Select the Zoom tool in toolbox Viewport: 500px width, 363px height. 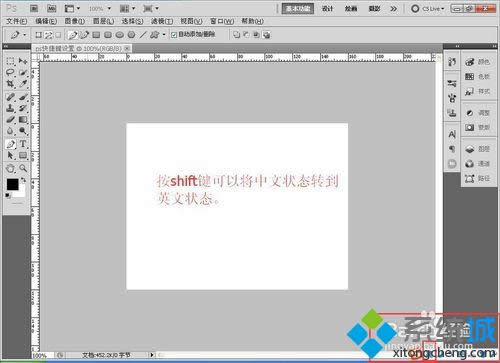[x=23, y=168]
